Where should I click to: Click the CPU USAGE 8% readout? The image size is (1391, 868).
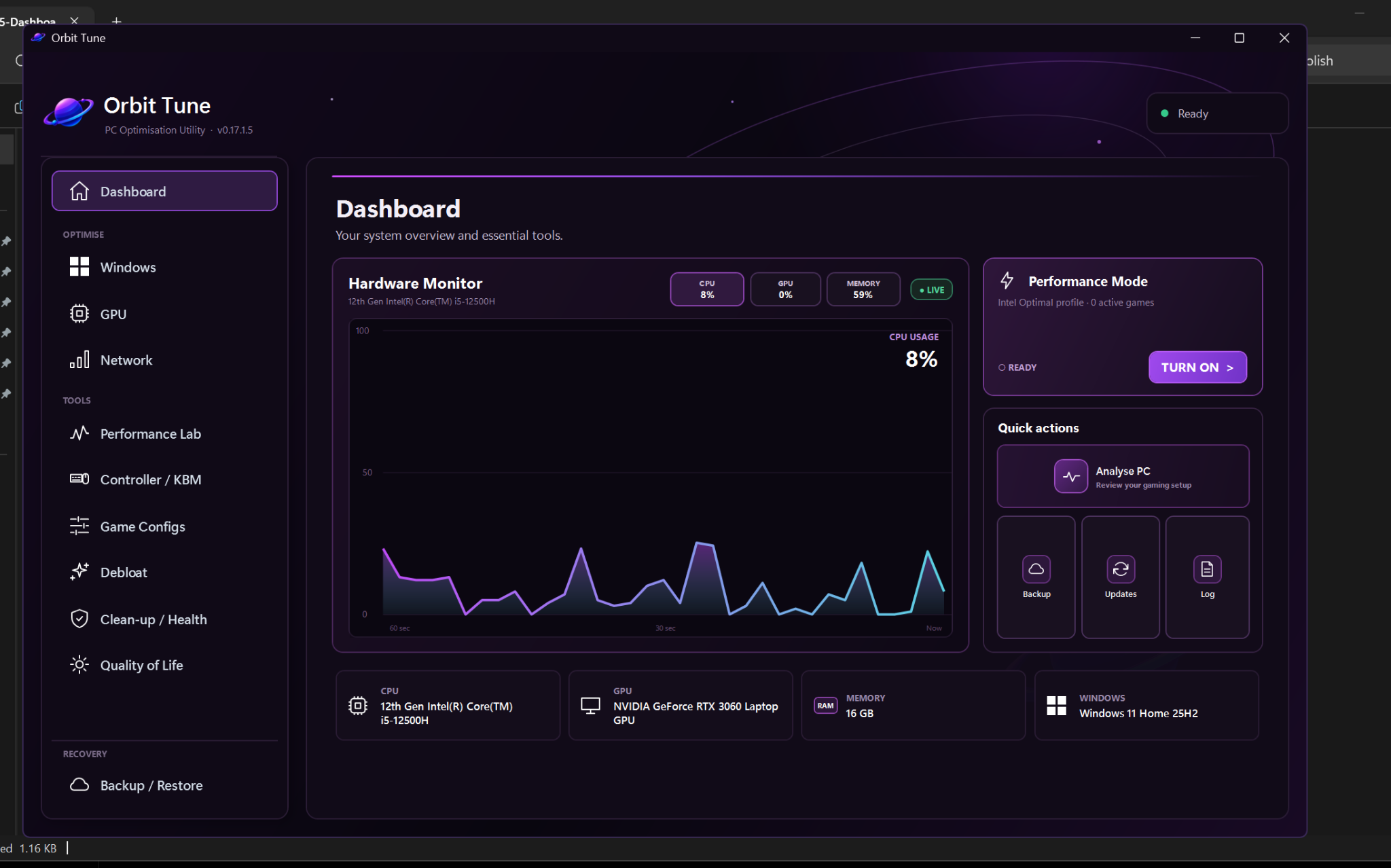click(x=914, y=352)
